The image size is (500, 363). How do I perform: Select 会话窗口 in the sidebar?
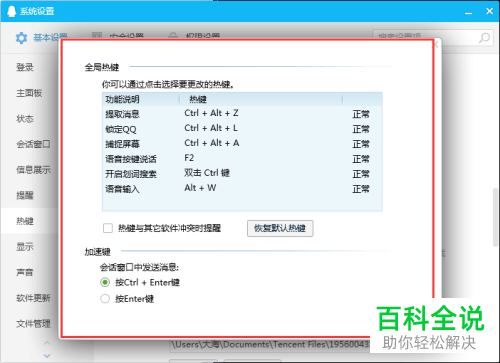33,144
